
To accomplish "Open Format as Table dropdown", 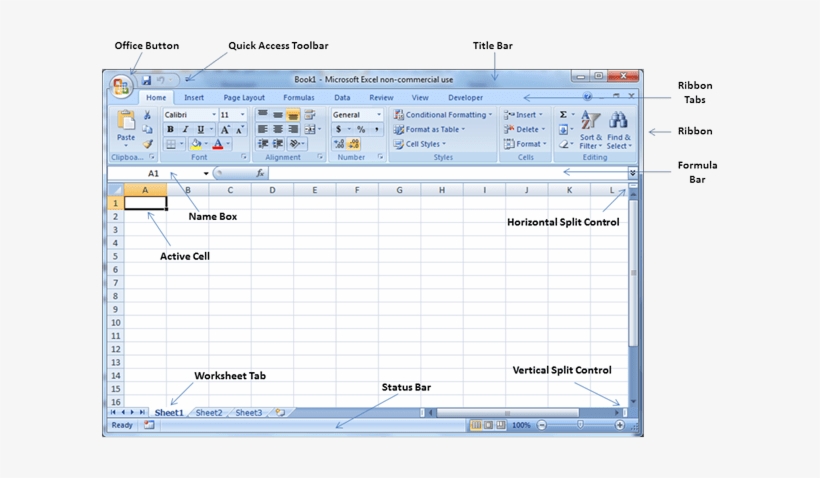I will 429,129.
